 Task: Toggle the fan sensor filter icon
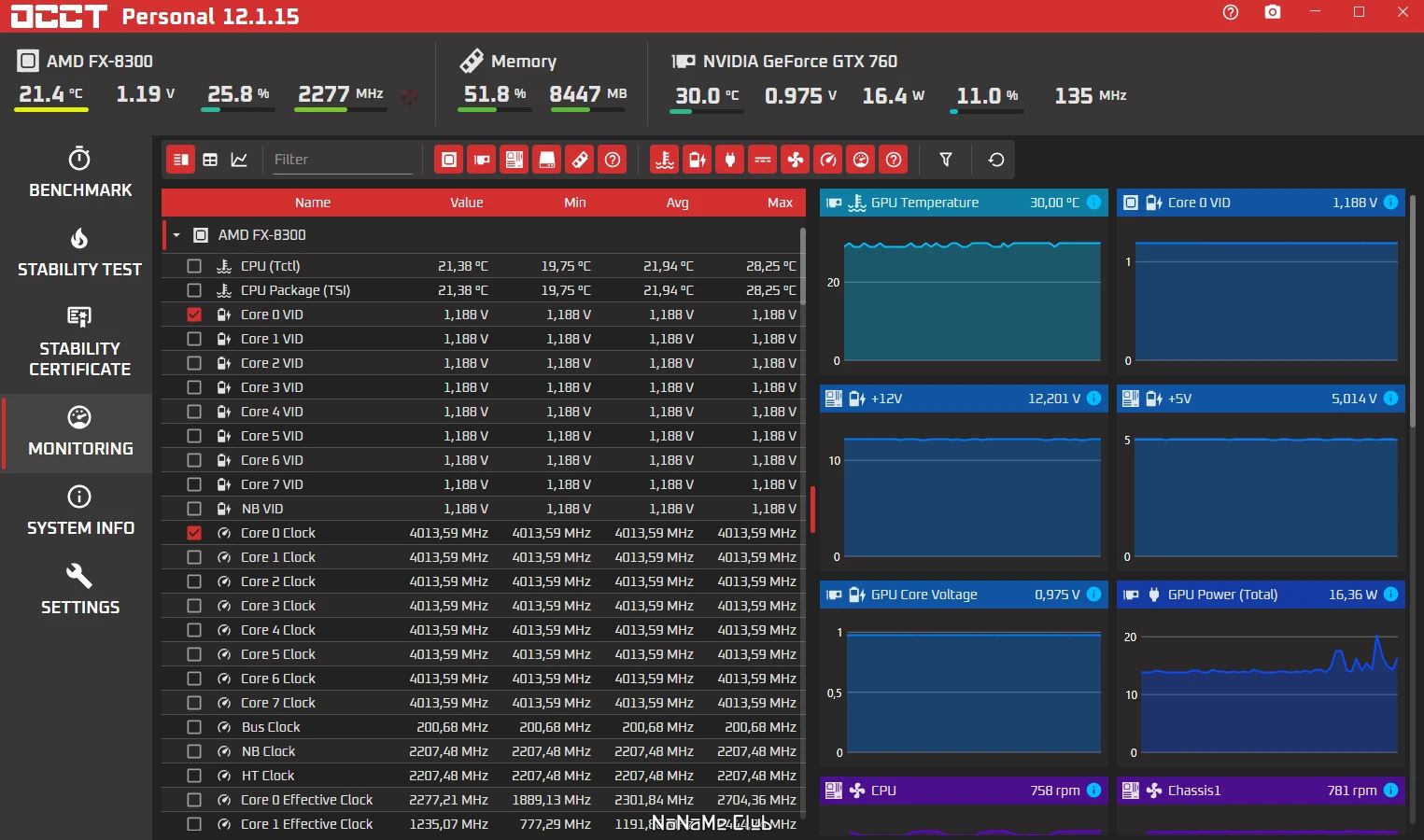click(x=796, y=160)
